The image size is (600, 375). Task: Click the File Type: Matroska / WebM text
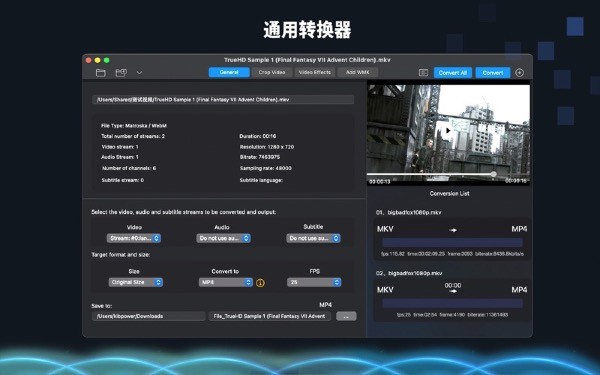(x=134, y=126)
